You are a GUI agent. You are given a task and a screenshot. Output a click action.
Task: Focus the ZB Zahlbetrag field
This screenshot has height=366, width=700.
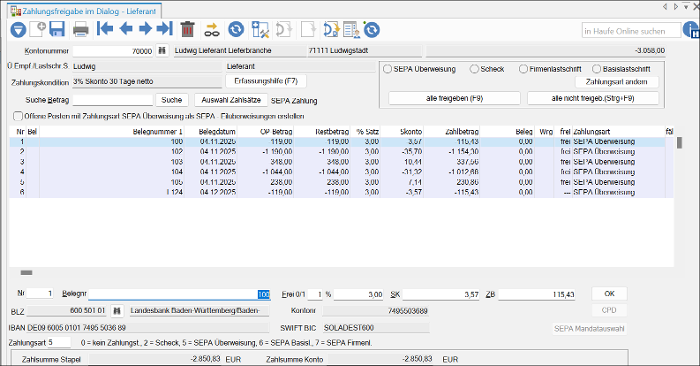[x=537, y=295]
